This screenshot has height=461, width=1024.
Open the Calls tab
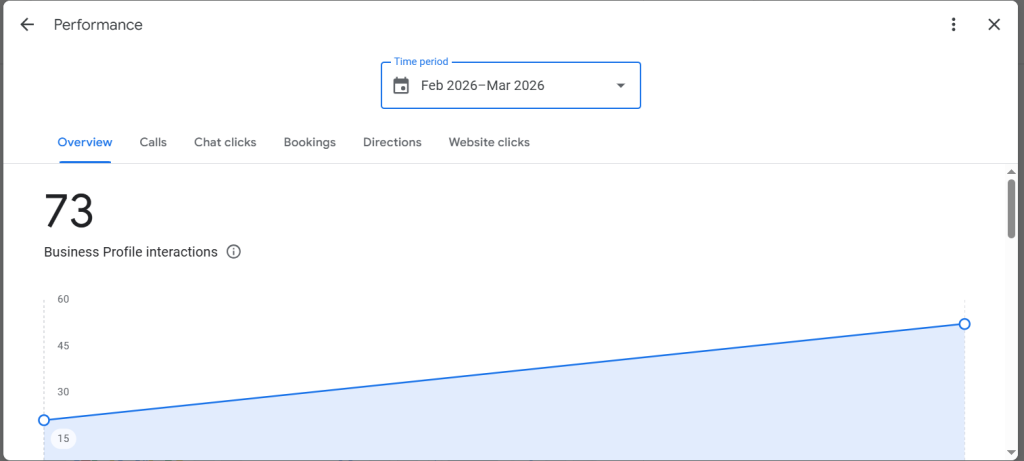(153, 142)
